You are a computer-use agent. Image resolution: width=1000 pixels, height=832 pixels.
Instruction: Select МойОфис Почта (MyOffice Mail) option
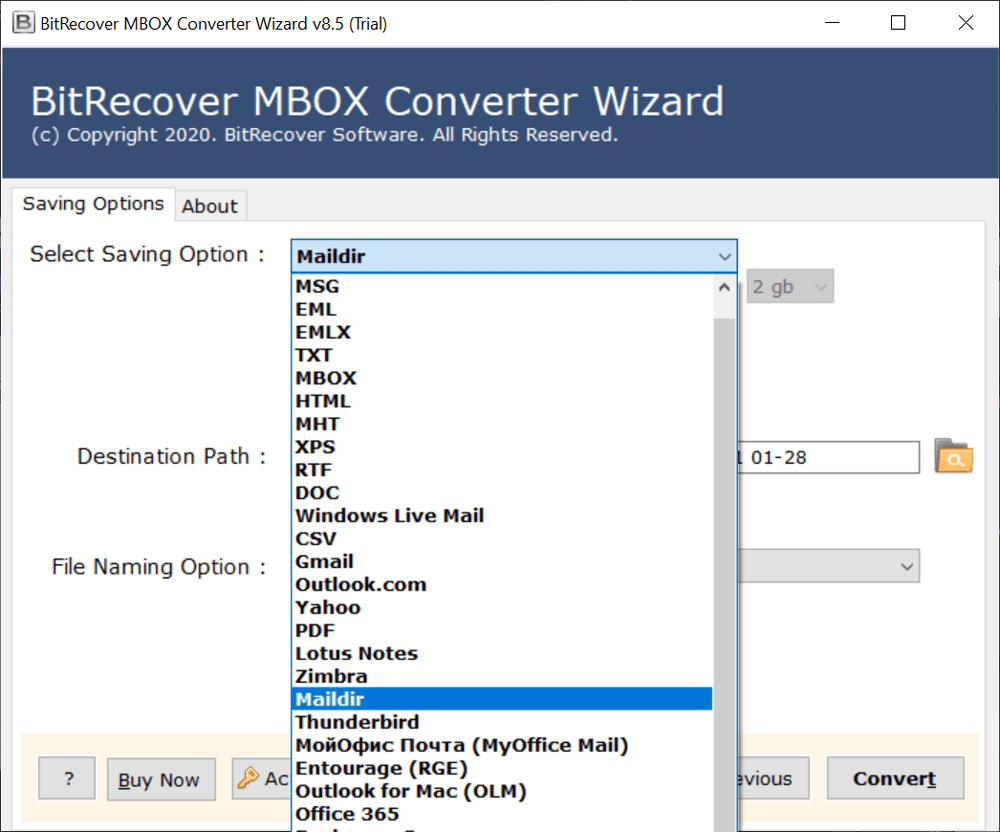[x=502, y=745]
